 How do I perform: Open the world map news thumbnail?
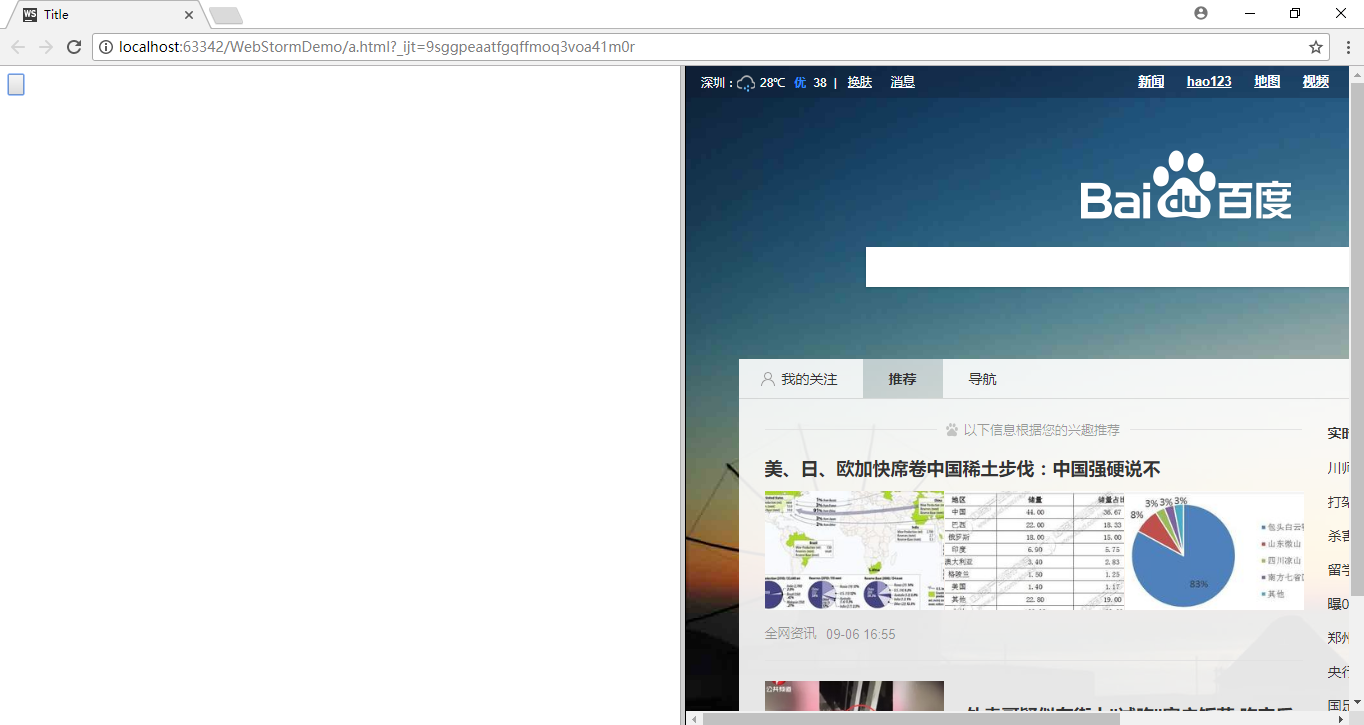point(854,551)
